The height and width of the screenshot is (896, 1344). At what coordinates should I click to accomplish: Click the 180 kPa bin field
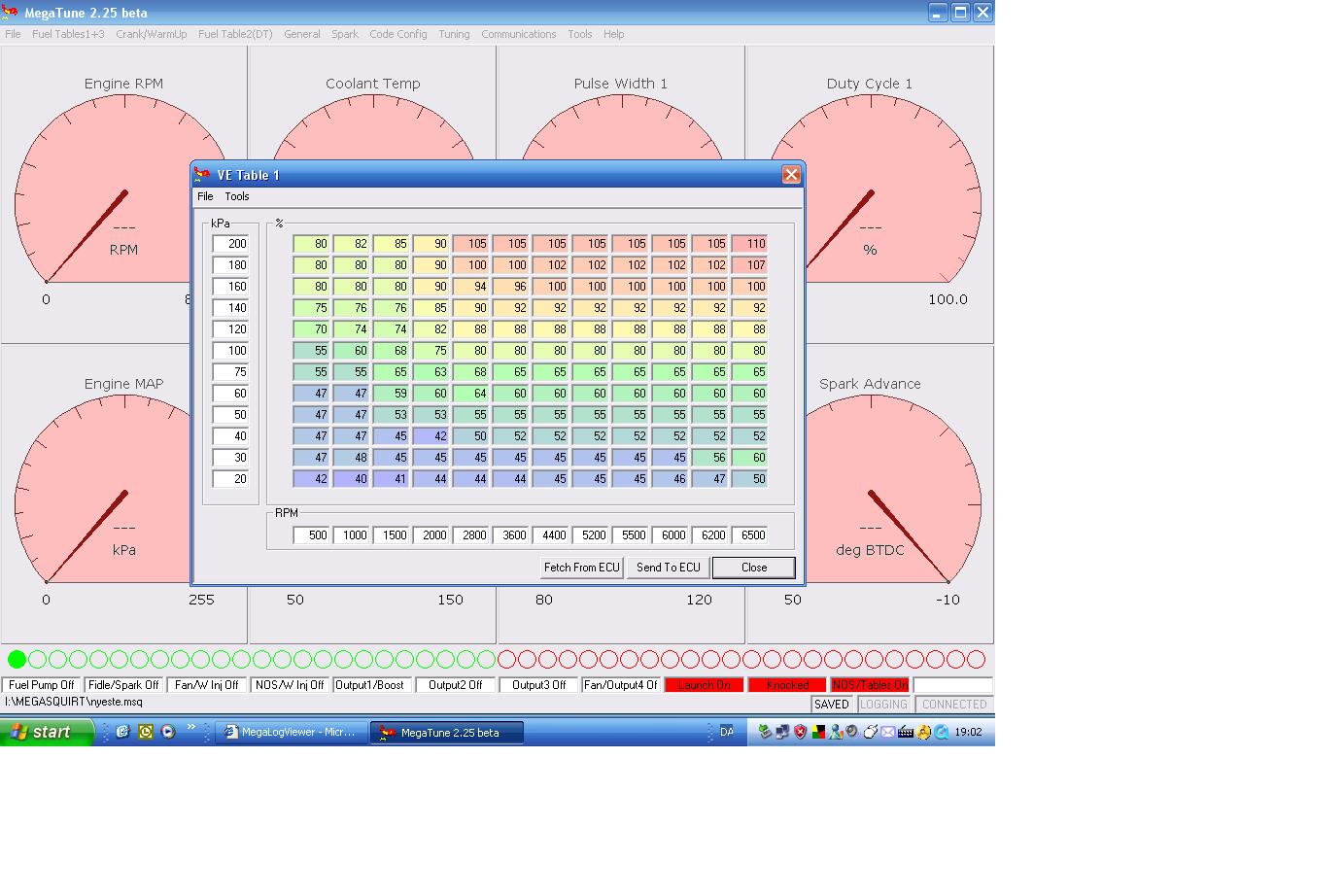(230, 264)
